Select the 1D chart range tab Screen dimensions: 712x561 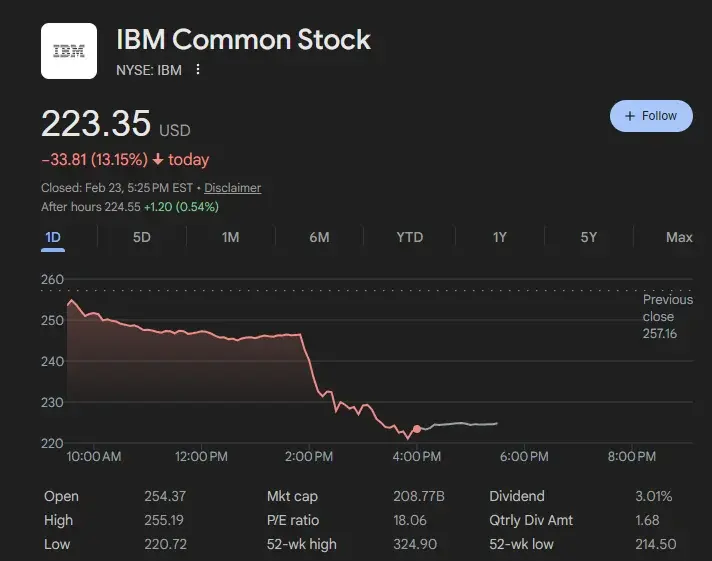pos(53,237)
